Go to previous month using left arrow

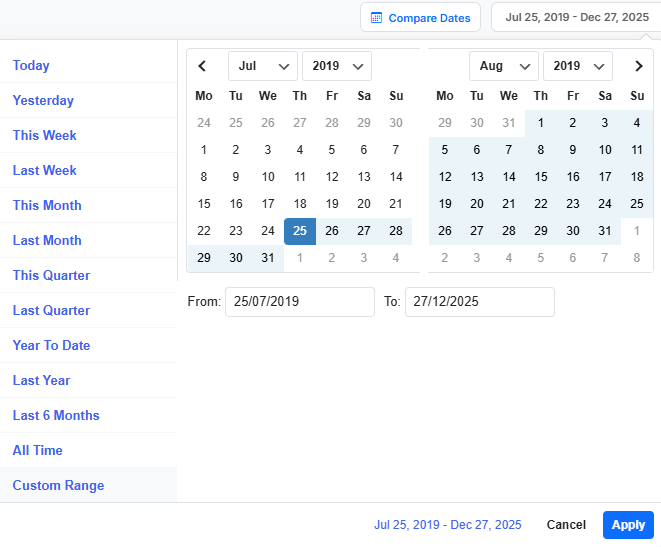click(x=203, y=67)
